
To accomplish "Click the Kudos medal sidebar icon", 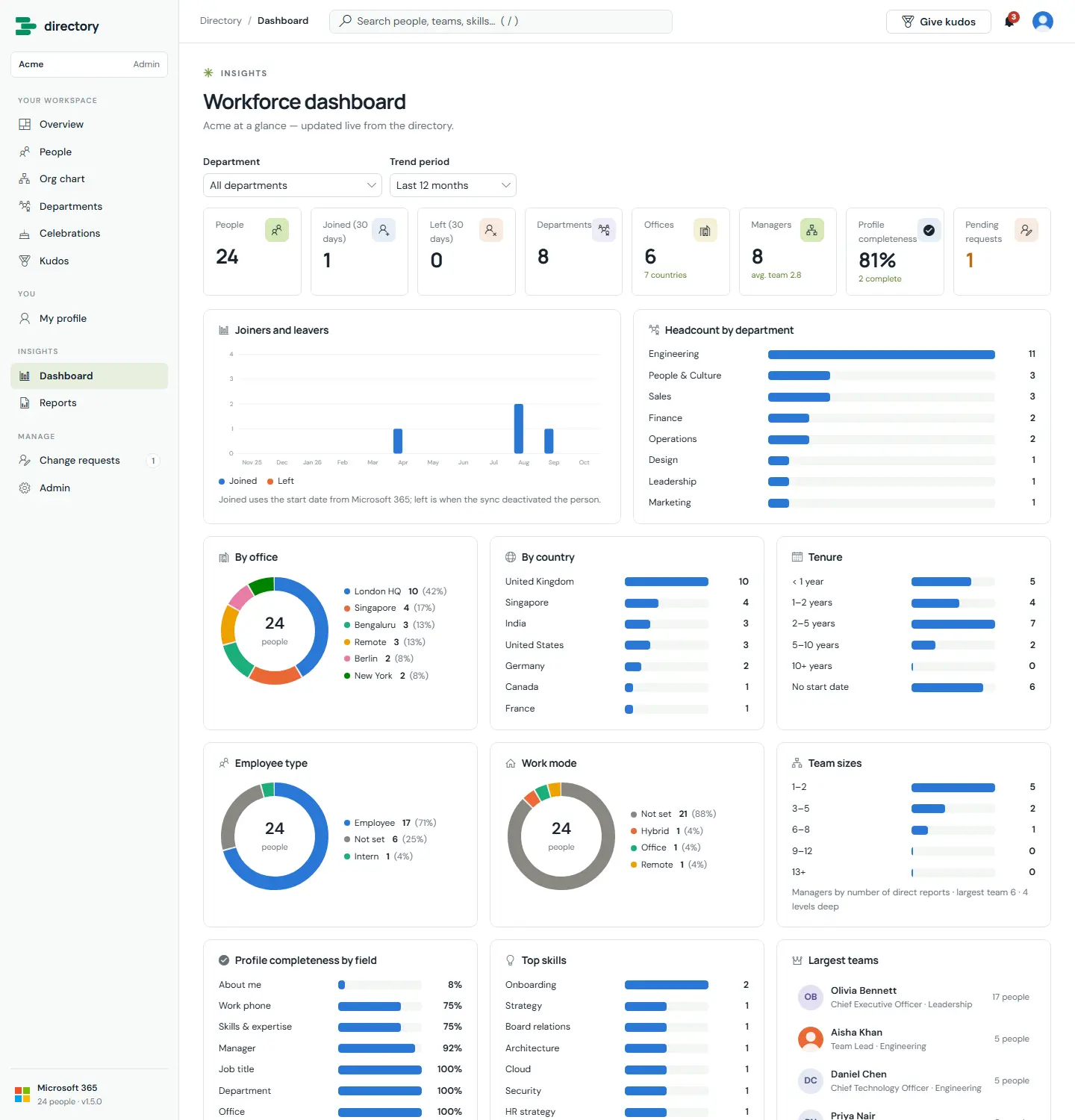I will (x=25, y=261).
